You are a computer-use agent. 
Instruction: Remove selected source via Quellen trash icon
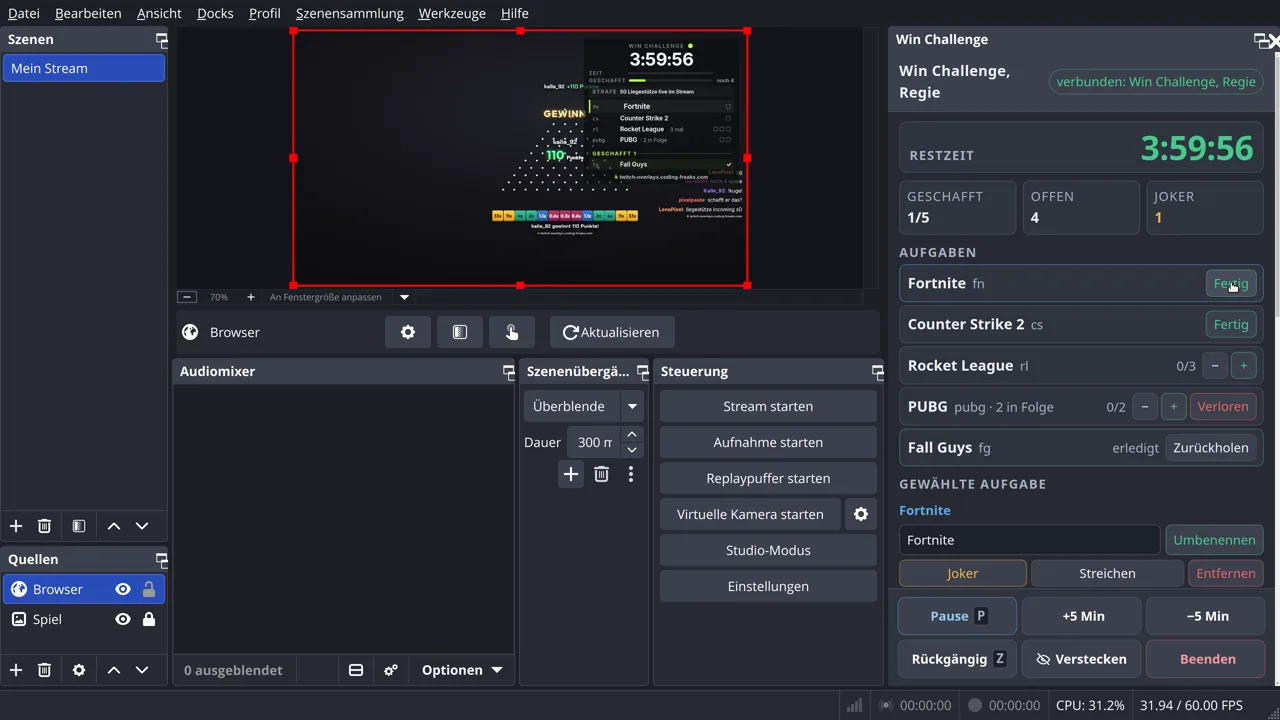point(44,670)
